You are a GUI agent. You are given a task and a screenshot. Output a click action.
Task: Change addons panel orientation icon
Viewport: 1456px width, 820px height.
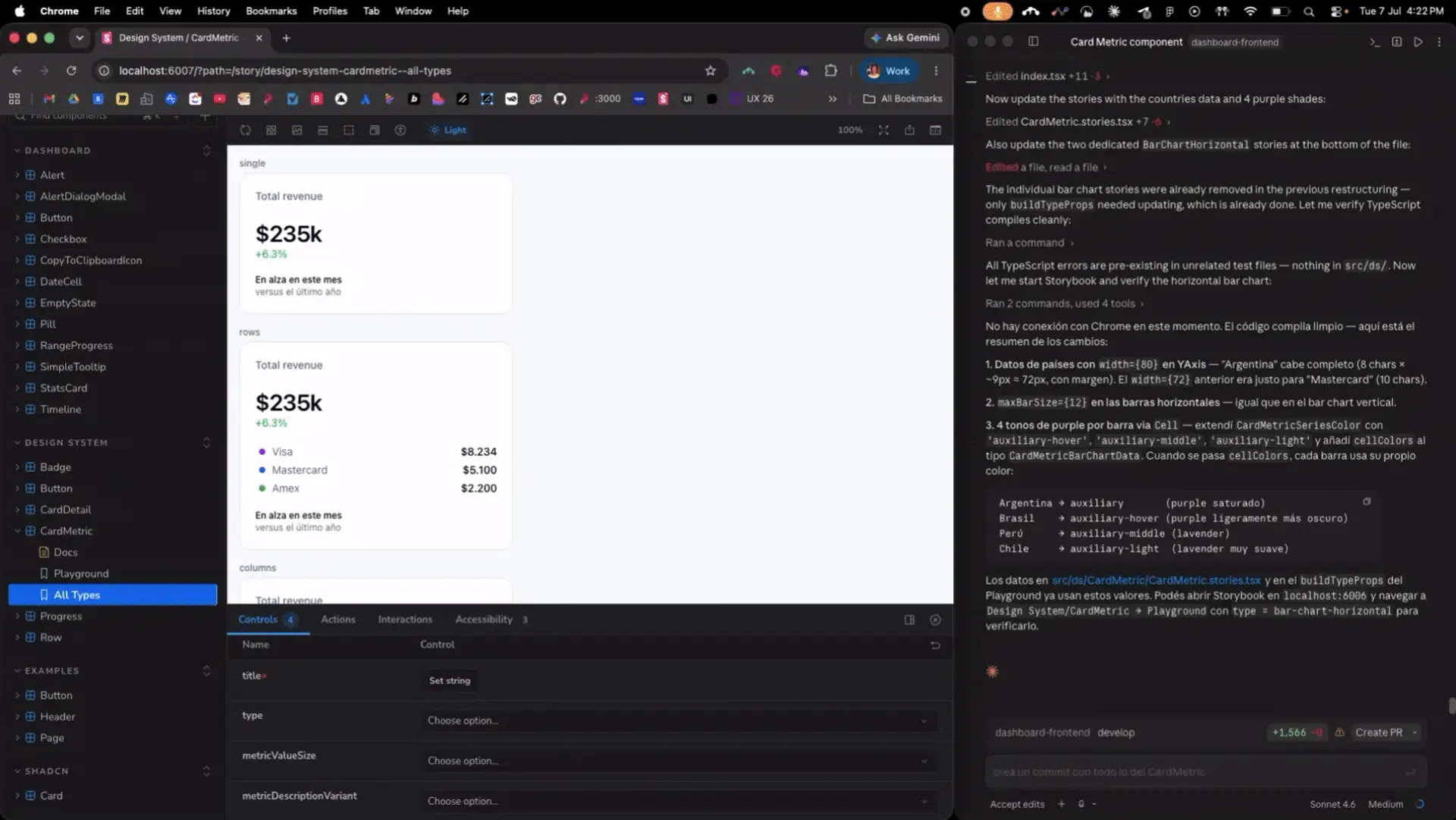[909, 620]
